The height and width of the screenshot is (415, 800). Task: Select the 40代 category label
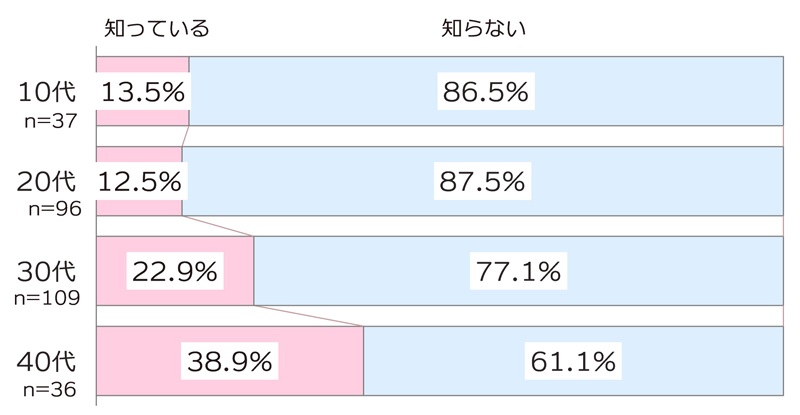(x=48, y=360)
